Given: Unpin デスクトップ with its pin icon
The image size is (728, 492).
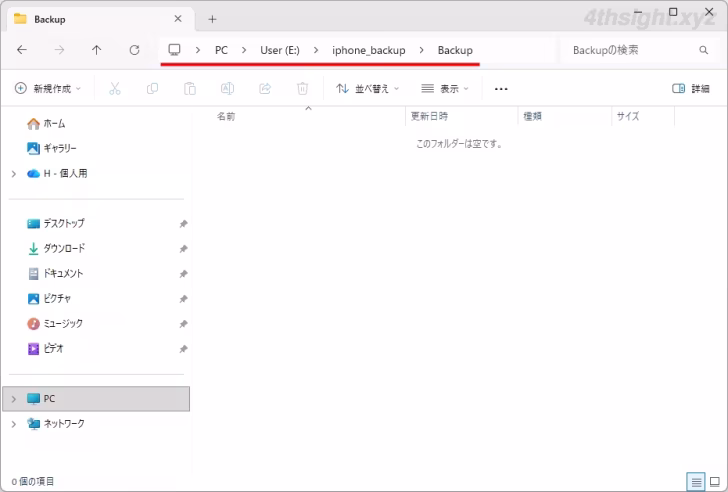Looking at the screenshot, I should (183, 224).
